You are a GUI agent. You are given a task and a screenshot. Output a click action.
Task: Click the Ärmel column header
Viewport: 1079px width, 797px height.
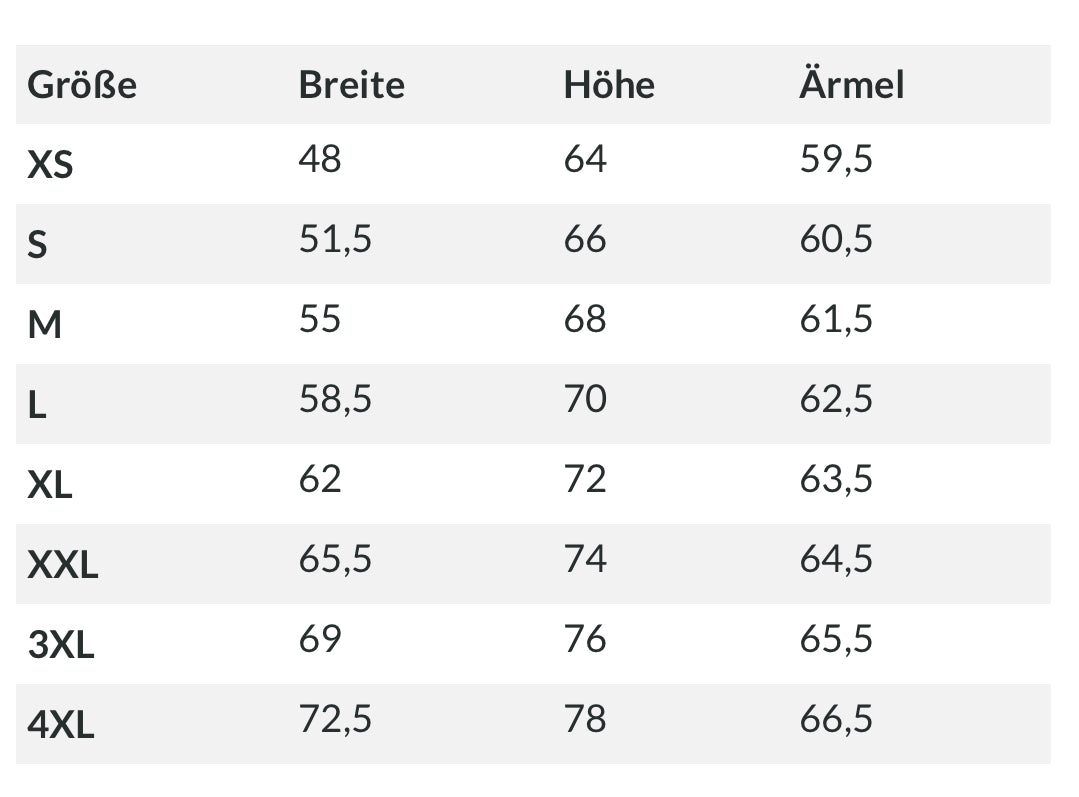(x=852, y=83)
